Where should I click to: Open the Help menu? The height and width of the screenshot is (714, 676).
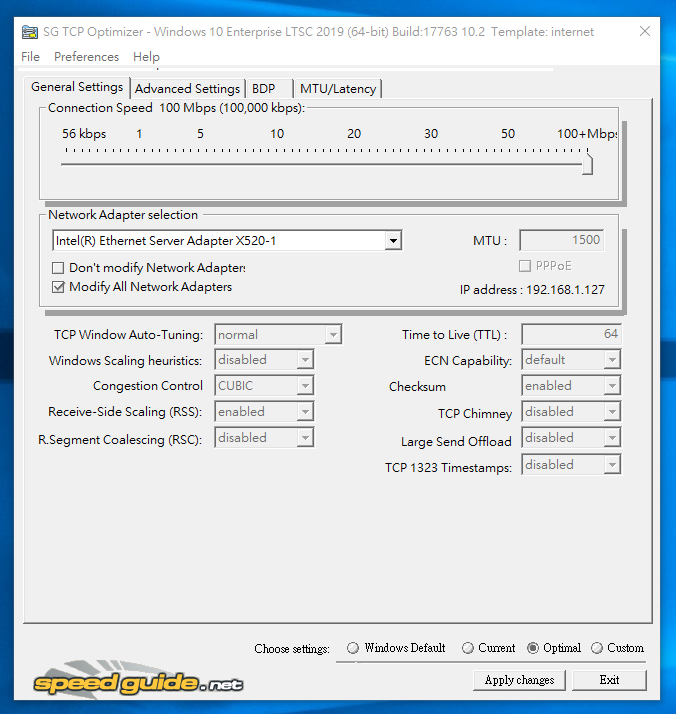[146, 57]
